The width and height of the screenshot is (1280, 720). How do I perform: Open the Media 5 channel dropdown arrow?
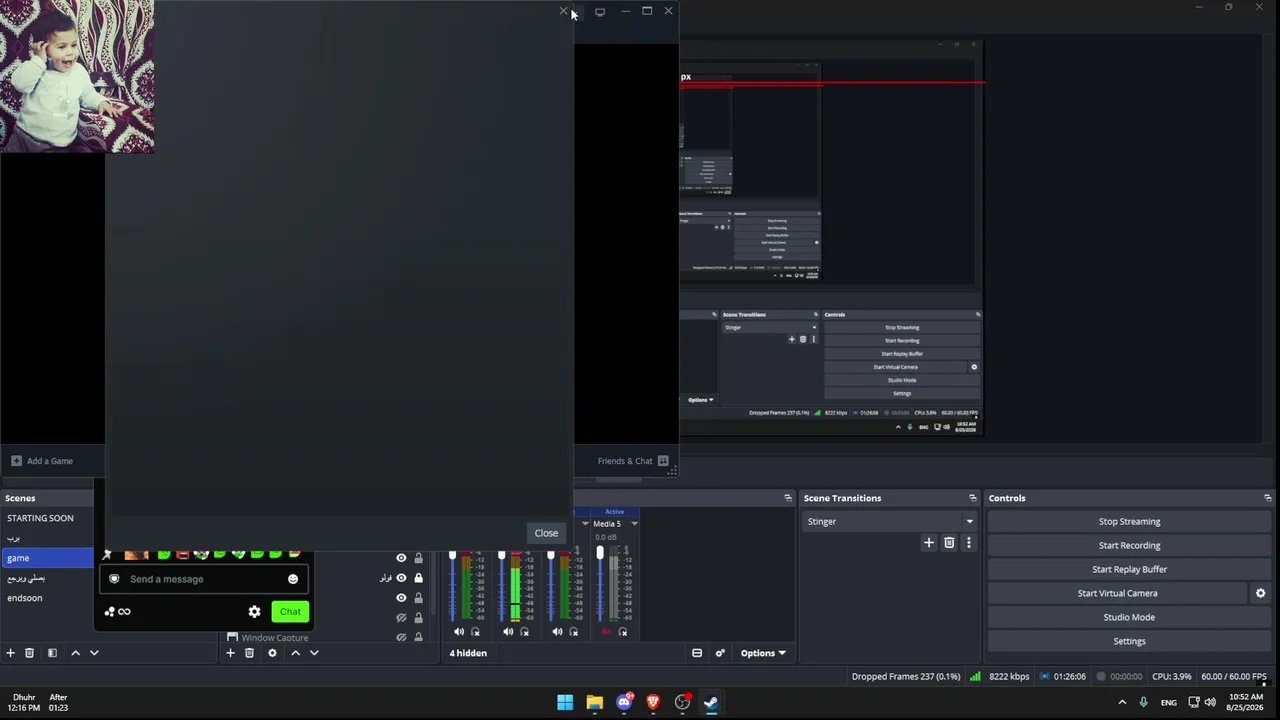(634, 524)
